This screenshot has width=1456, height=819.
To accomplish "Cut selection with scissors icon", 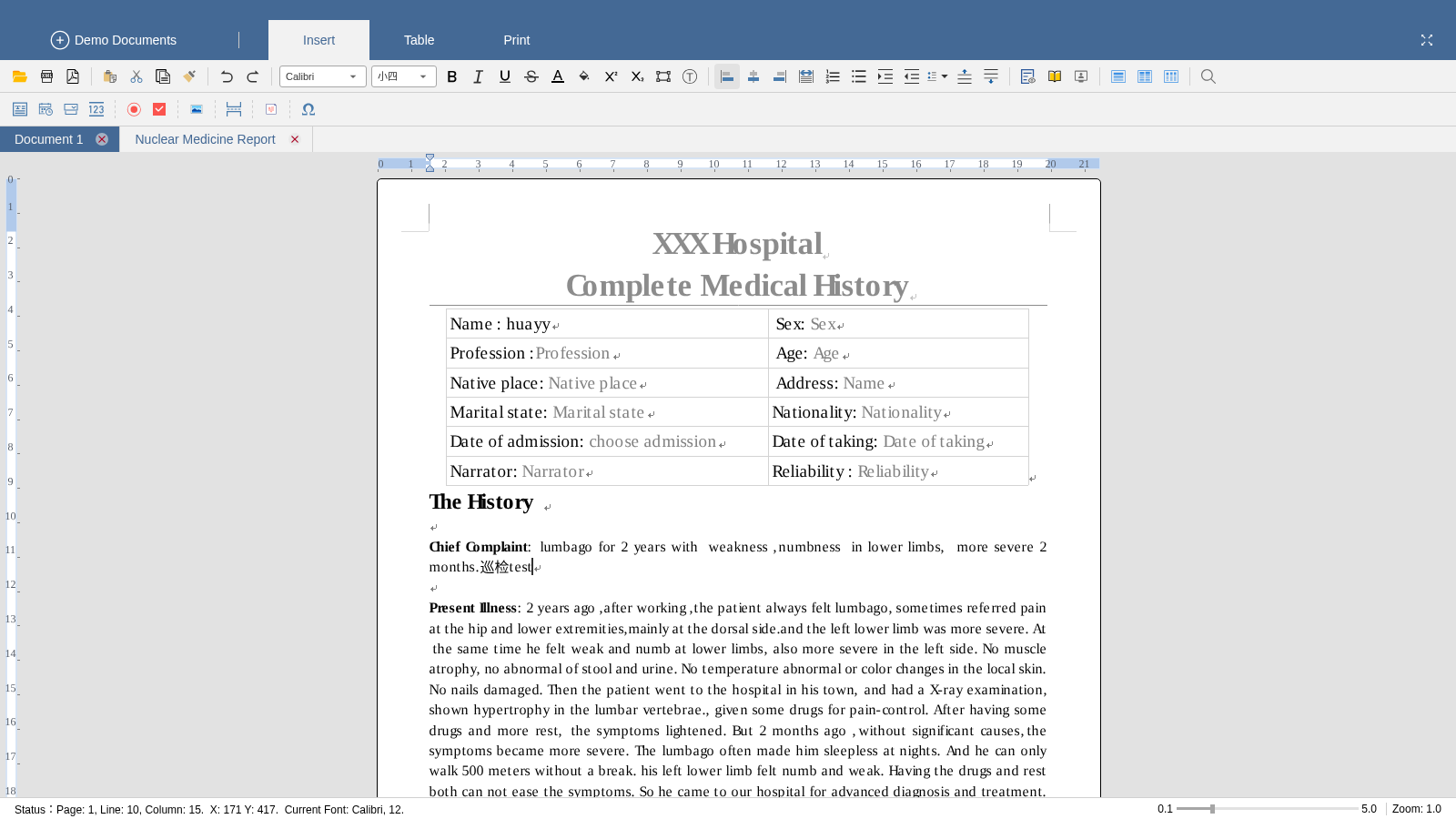I will click(136, 76).
